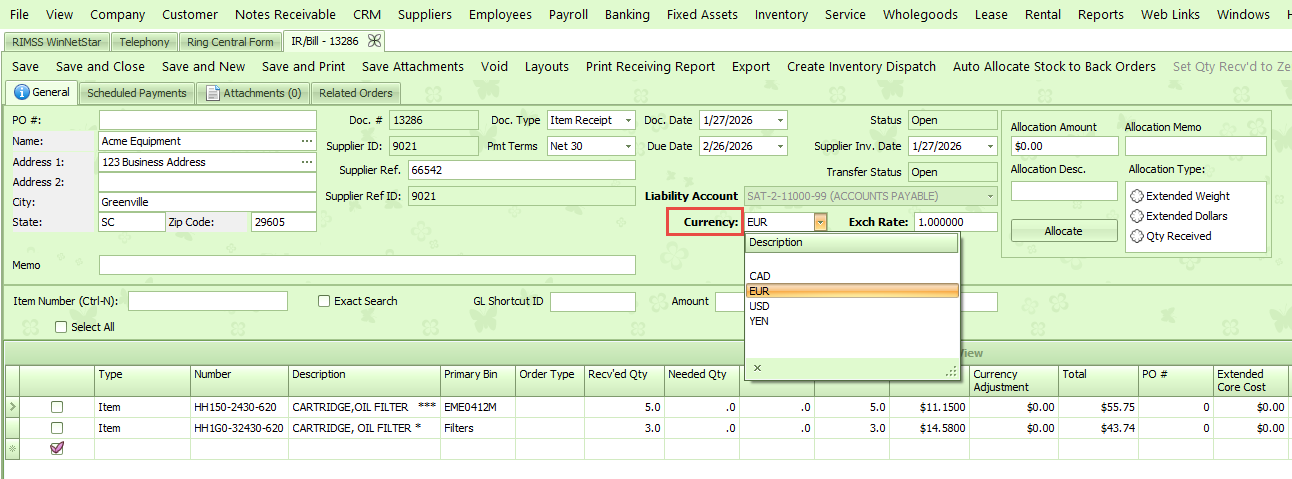Switch to the Related Orders tab
The image size is (1292, 479).
coord(356,93)
